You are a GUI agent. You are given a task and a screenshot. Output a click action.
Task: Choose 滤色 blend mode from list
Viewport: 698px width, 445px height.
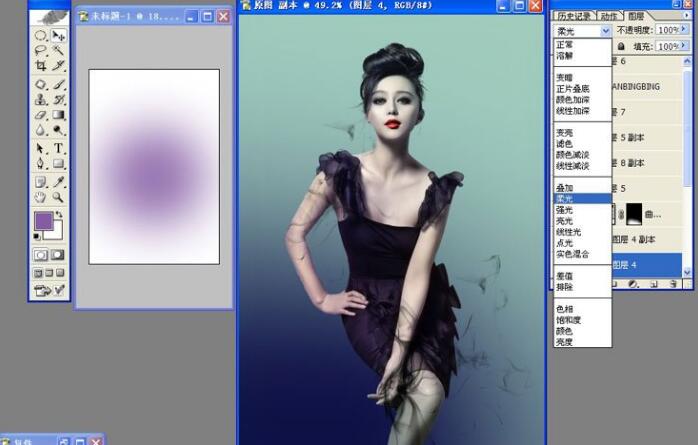click(x=565, y=143)
